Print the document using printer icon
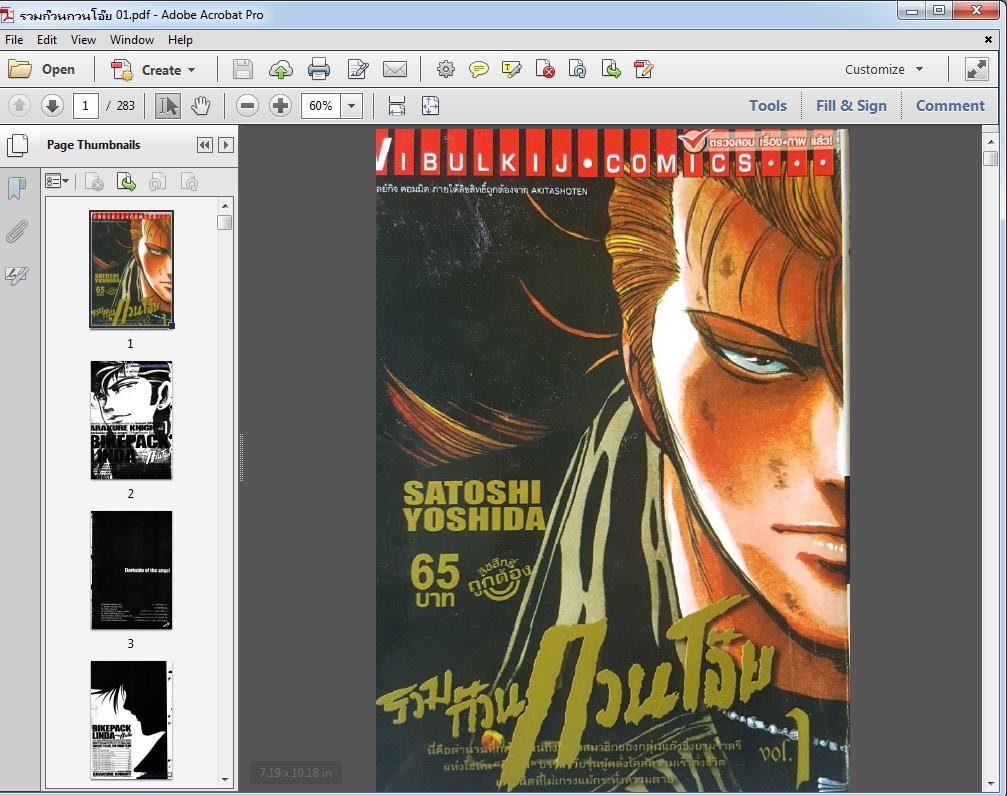 319,69
